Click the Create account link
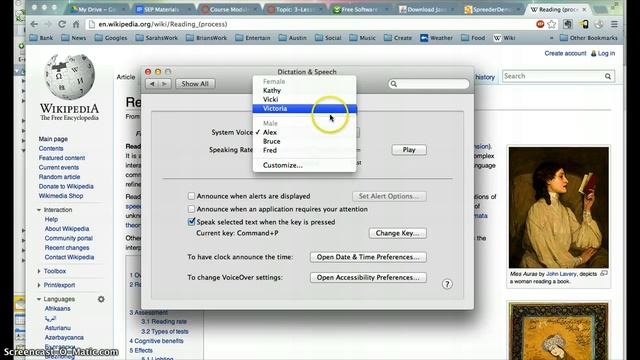The width and height of the screenshot is (640, 360). click(x=565, y=53)
